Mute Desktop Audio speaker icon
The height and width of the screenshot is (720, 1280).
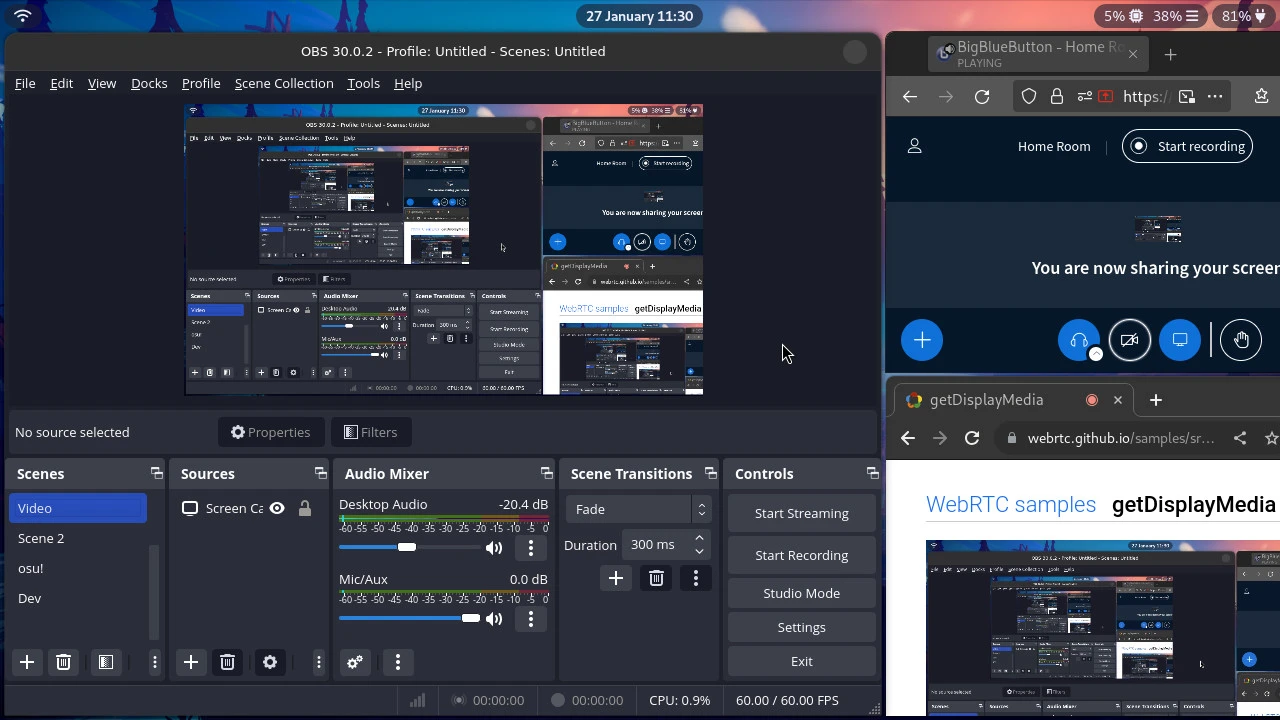[x=494, y=548]
